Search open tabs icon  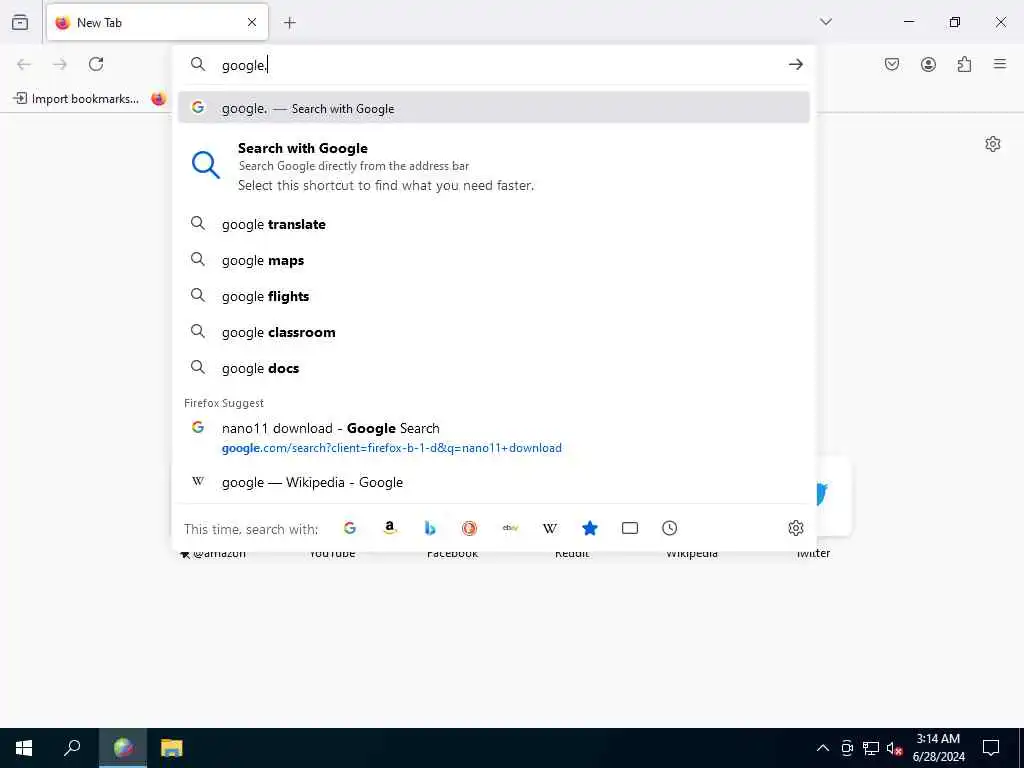point(630,528)
